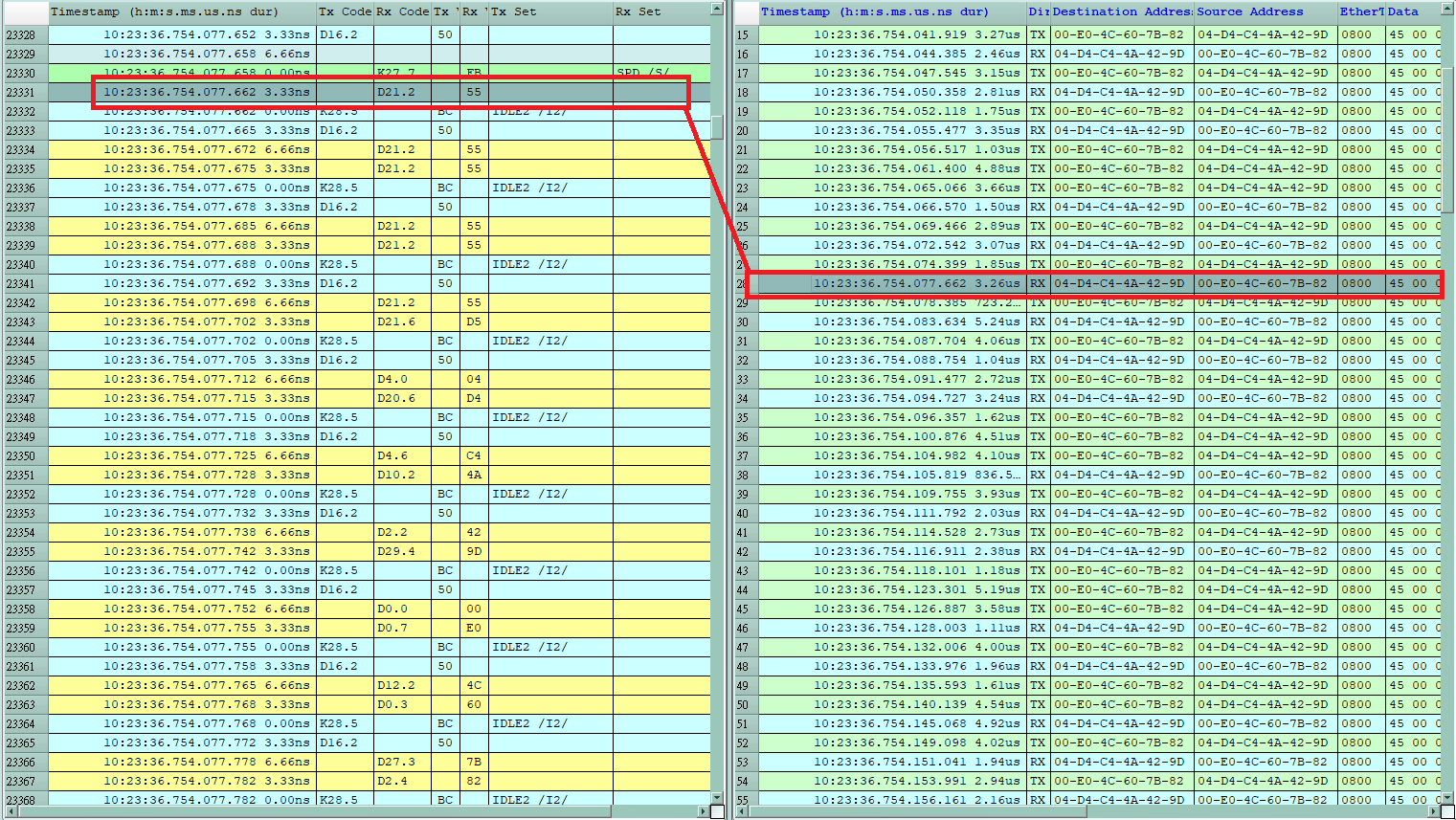The image size is (1456, 820).
Task: Select timestamp 10:23:36.754.061.400 in right pane
Action: coord(892,168)
